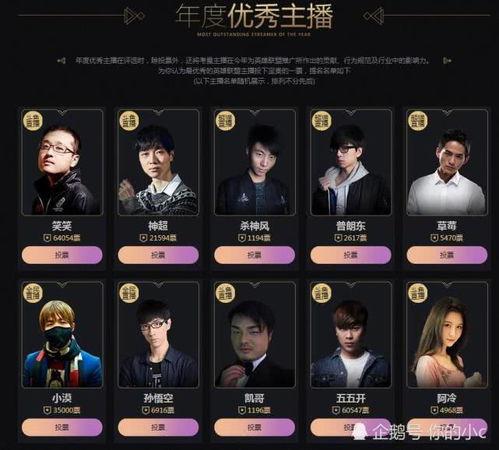Click the gold badge on 小漠's card
The width and height of the screenshot is (499, 450).
coord(33,293)
